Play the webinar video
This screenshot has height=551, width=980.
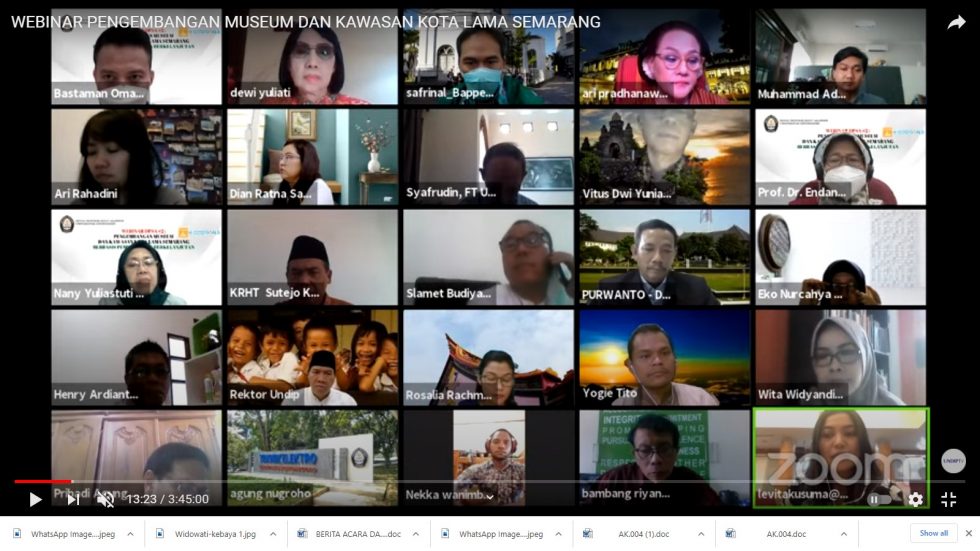coord(35,499)
